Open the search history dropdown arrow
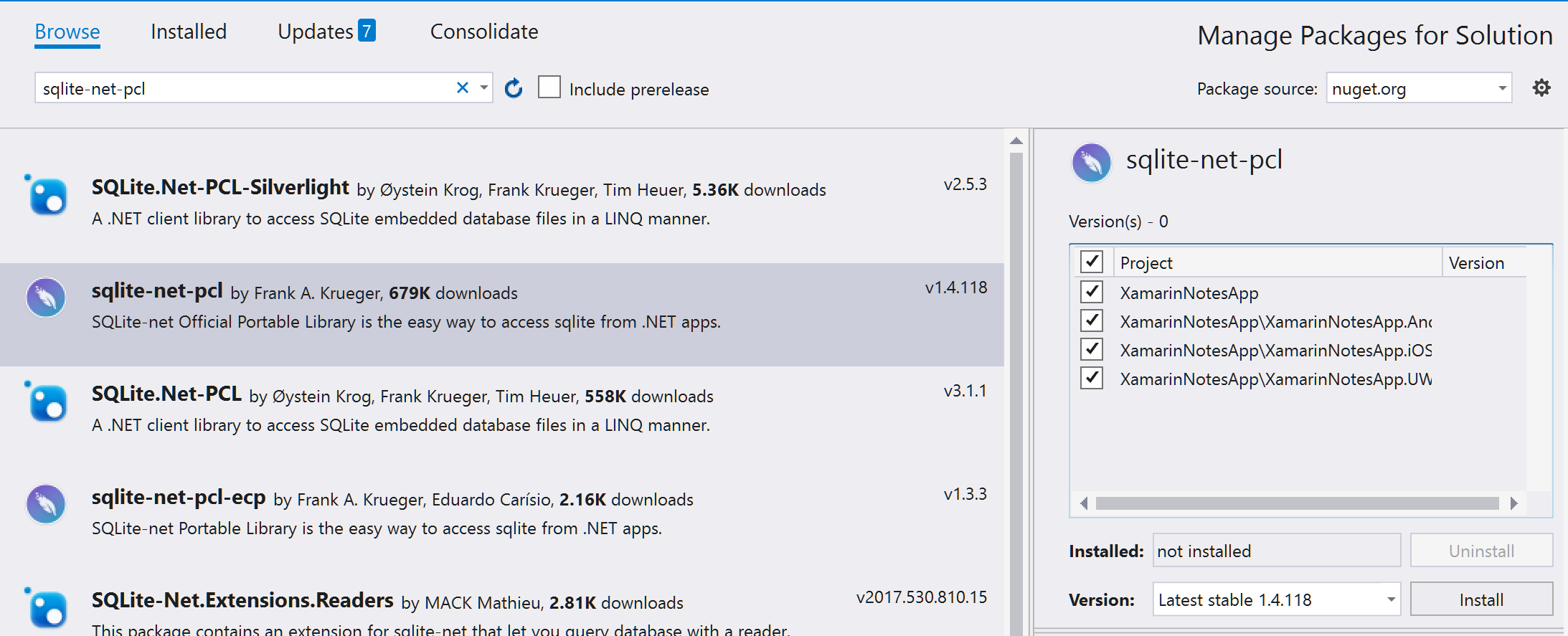Viewport: 1568px width, 636px height. tap(484, 87)
